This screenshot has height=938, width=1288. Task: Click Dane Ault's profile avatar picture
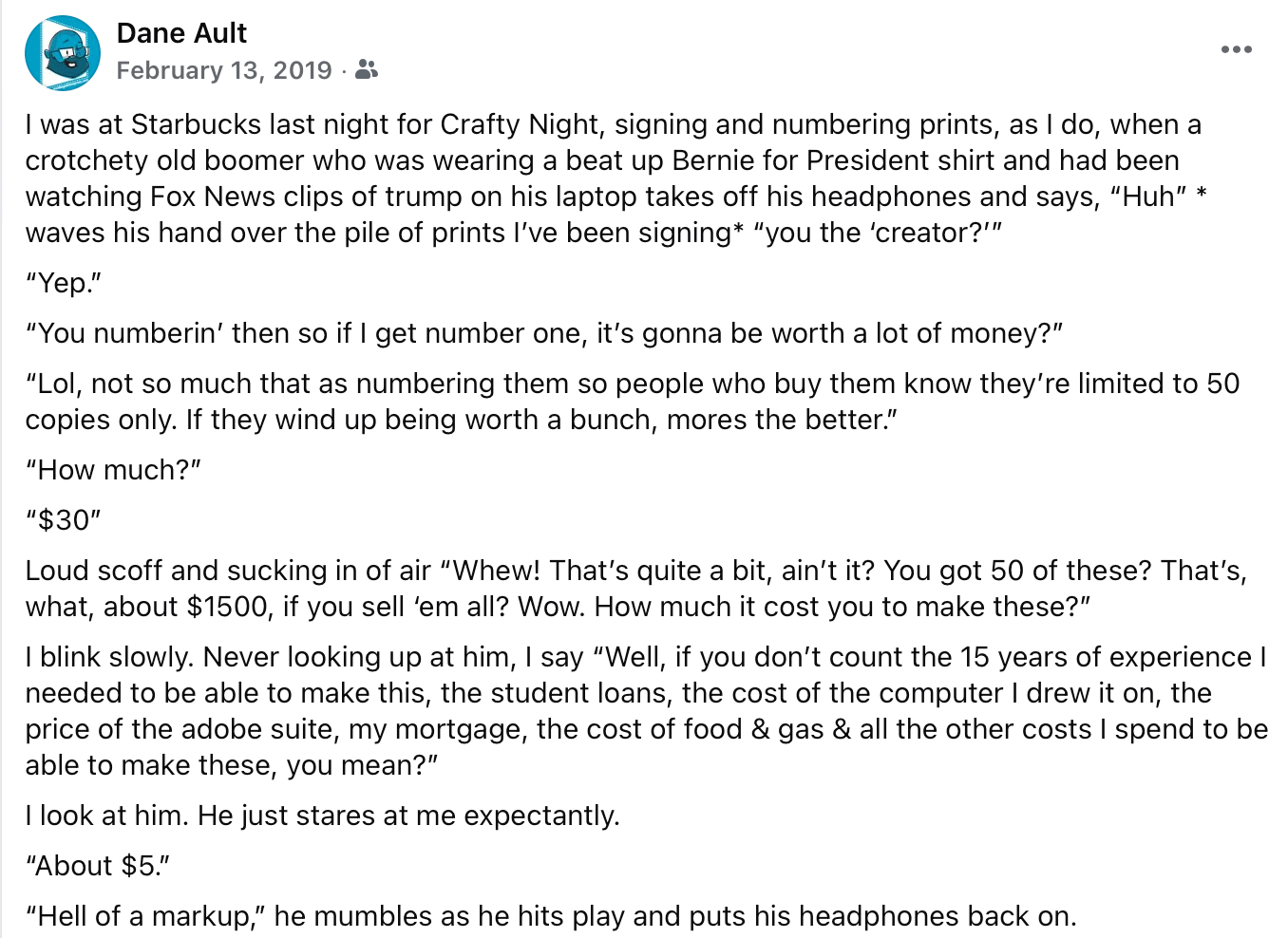click(x=63, y=52)
